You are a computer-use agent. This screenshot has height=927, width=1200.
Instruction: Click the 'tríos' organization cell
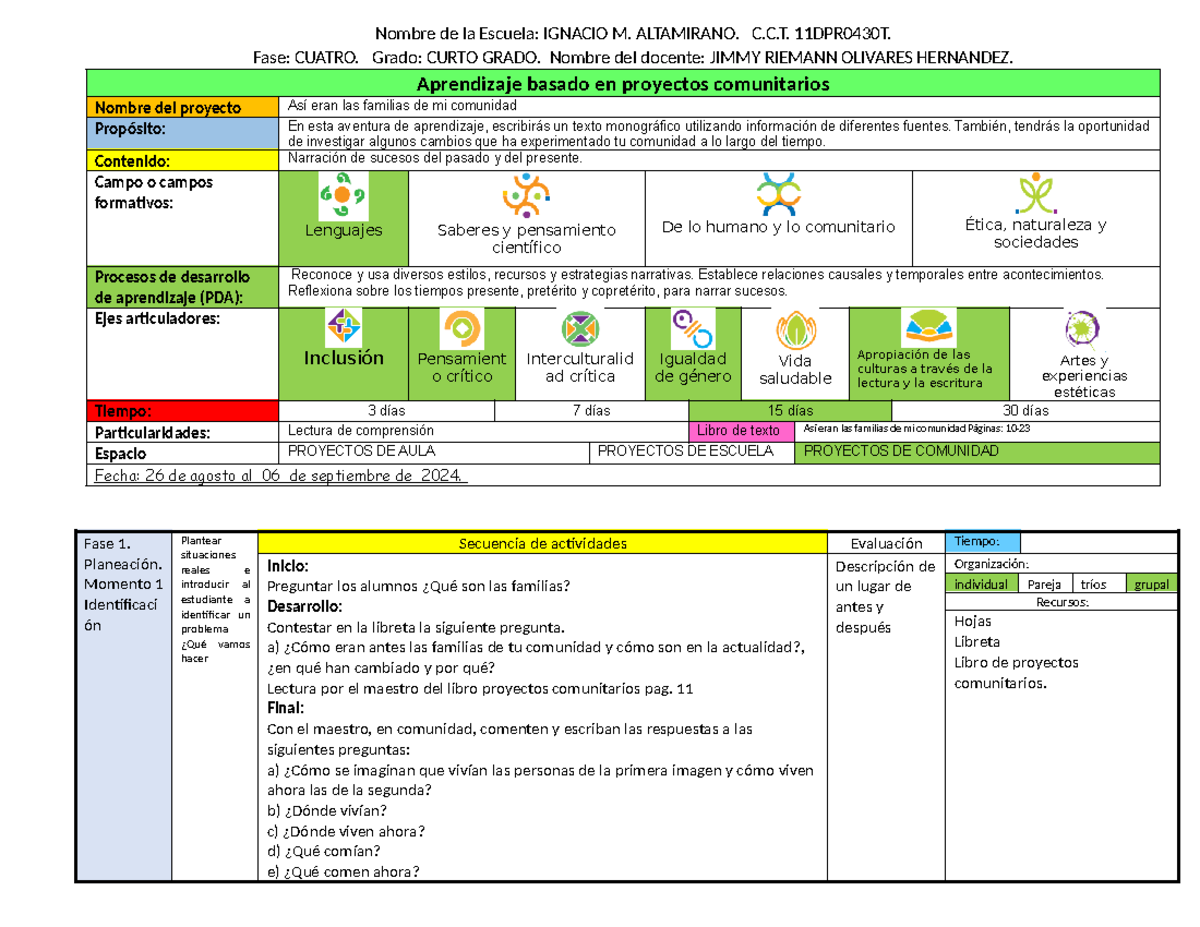tap(1098, 585)
